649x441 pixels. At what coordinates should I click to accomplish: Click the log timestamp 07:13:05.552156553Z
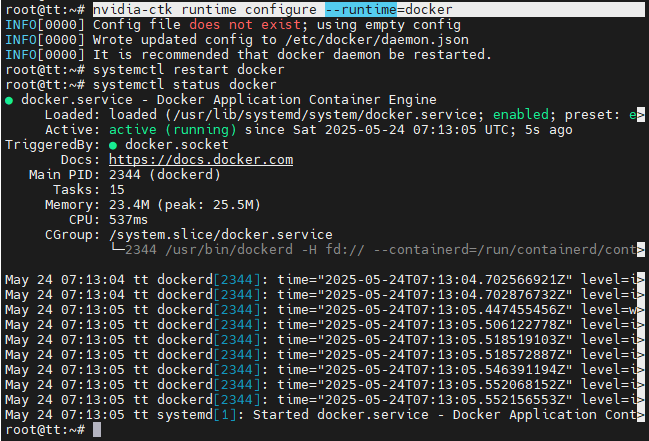pos(489,400)
